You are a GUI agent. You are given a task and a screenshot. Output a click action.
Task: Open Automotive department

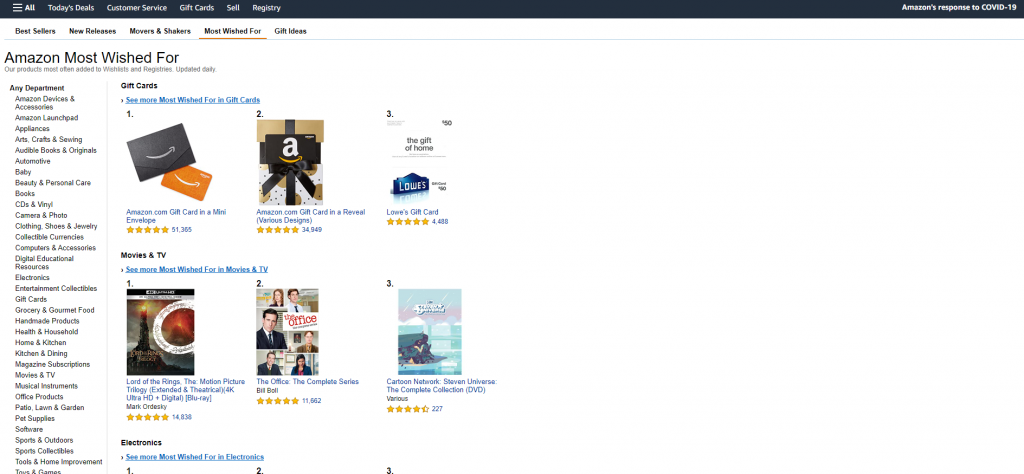(x=33, y=161)
